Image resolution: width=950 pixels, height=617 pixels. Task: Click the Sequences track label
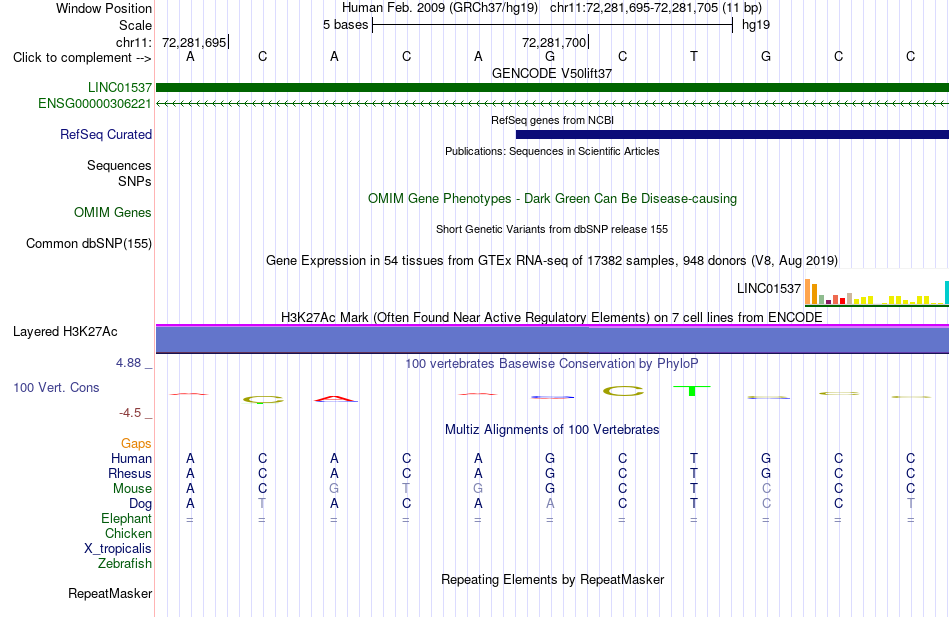tap(119, 165)
